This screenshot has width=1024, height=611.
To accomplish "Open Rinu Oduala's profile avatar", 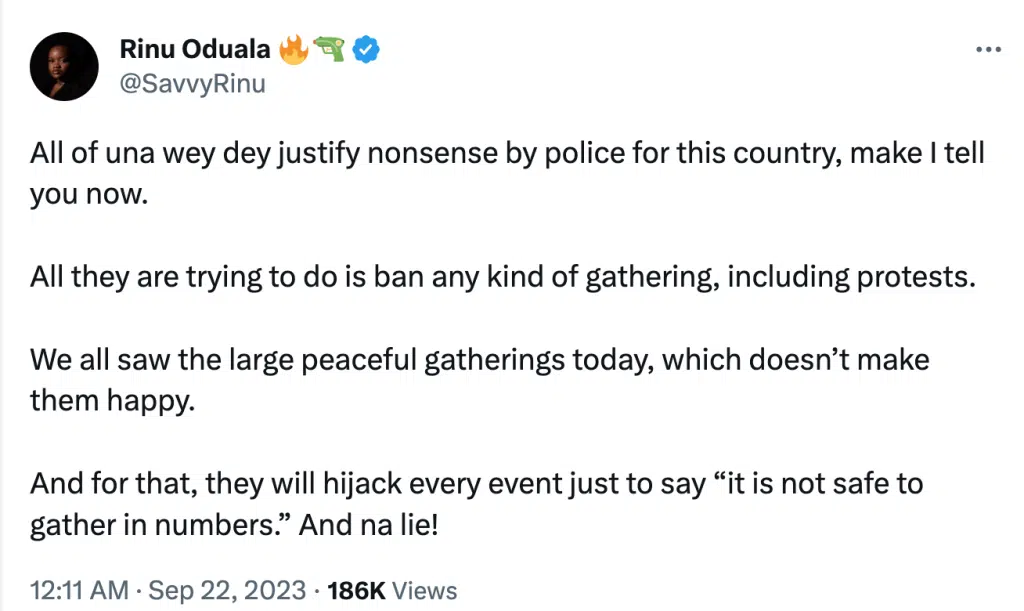I will pos(65,66).
